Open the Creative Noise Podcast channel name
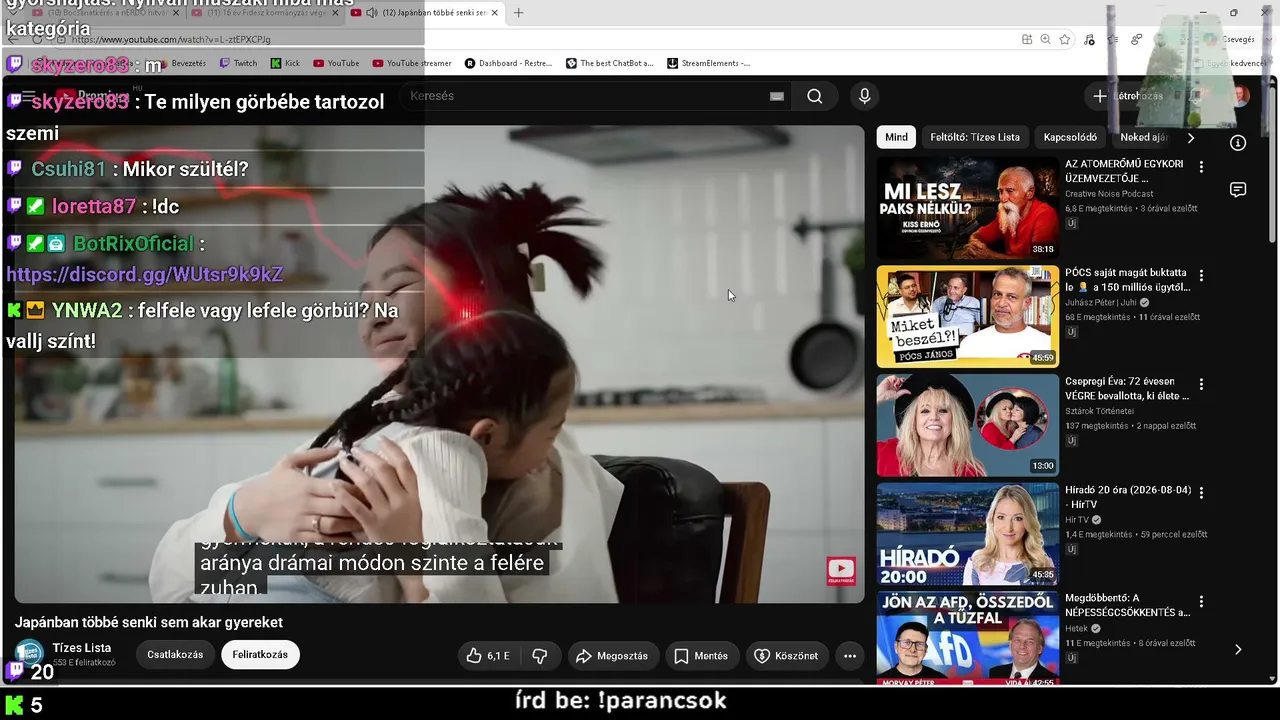The width and height of the screenshot is (1280, 720). coord(1109,194)
